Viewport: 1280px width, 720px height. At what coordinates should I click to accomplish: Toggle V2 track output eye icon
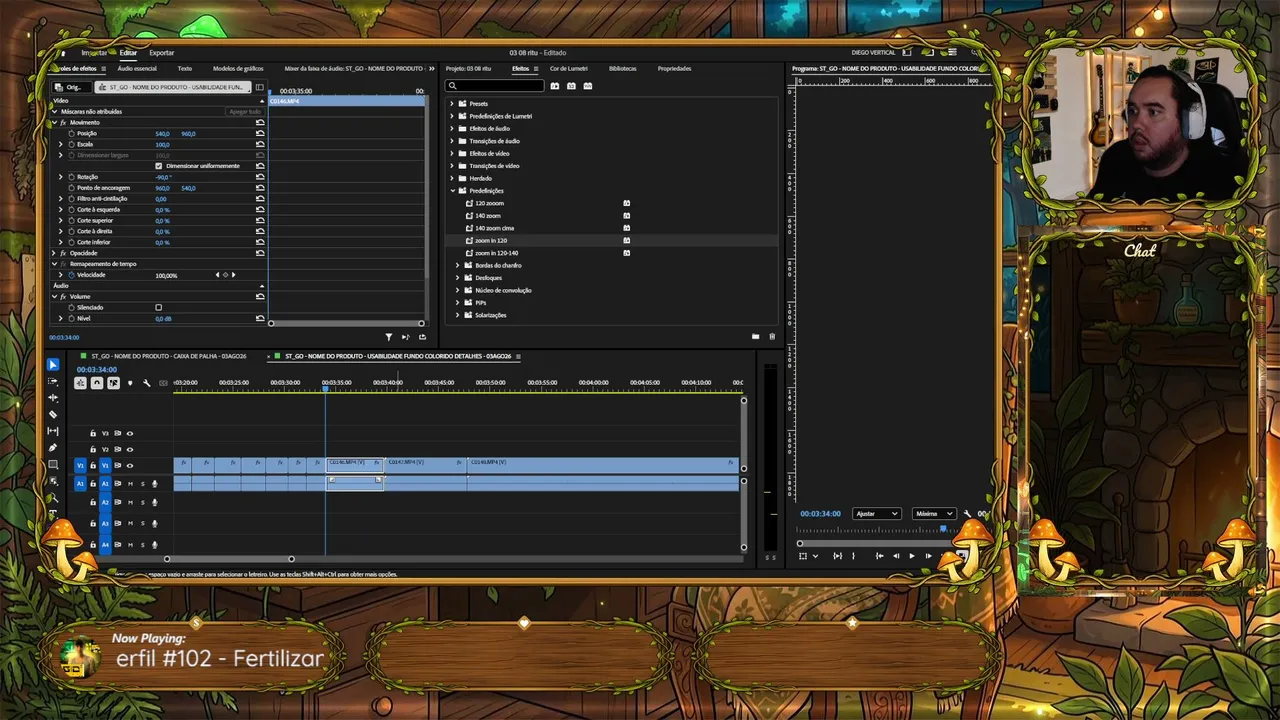point(130,450)
